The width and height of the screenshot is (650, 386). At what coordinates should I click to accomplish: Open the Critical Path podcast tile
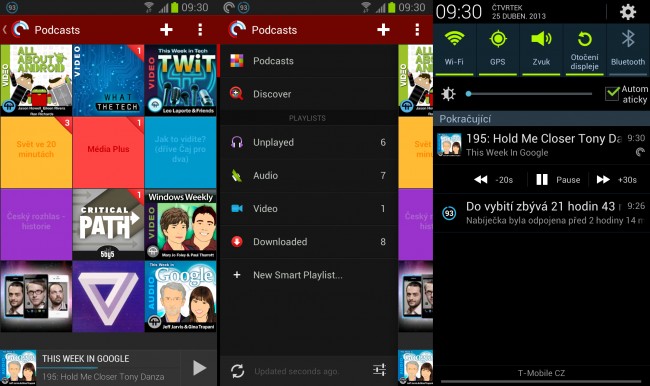click(108, 224)
